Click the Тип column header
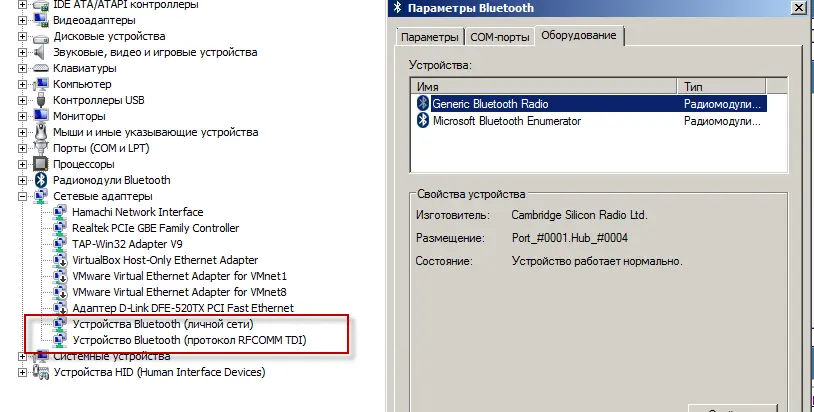814x412 pixels. [x=720, y=86]
